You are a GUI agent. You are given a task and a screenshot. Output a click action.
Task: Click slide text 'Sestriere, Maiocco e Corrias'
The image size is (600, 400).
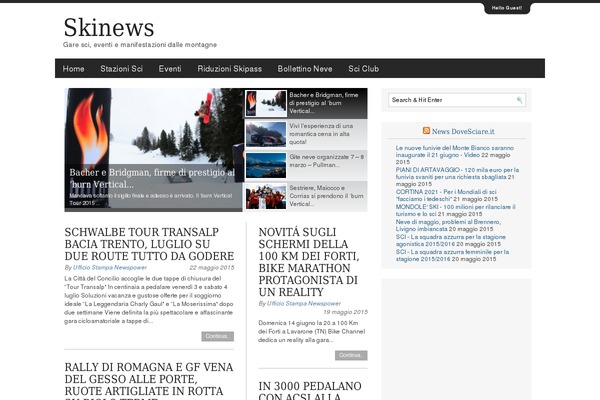(326, 196)
